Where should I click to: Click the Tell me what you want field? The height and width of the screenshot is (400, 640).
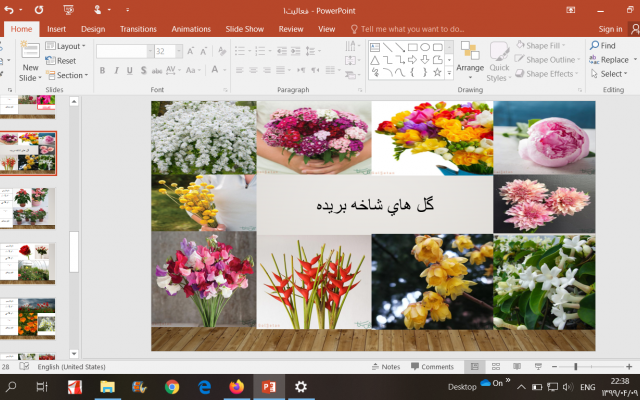tap(408, 29)
